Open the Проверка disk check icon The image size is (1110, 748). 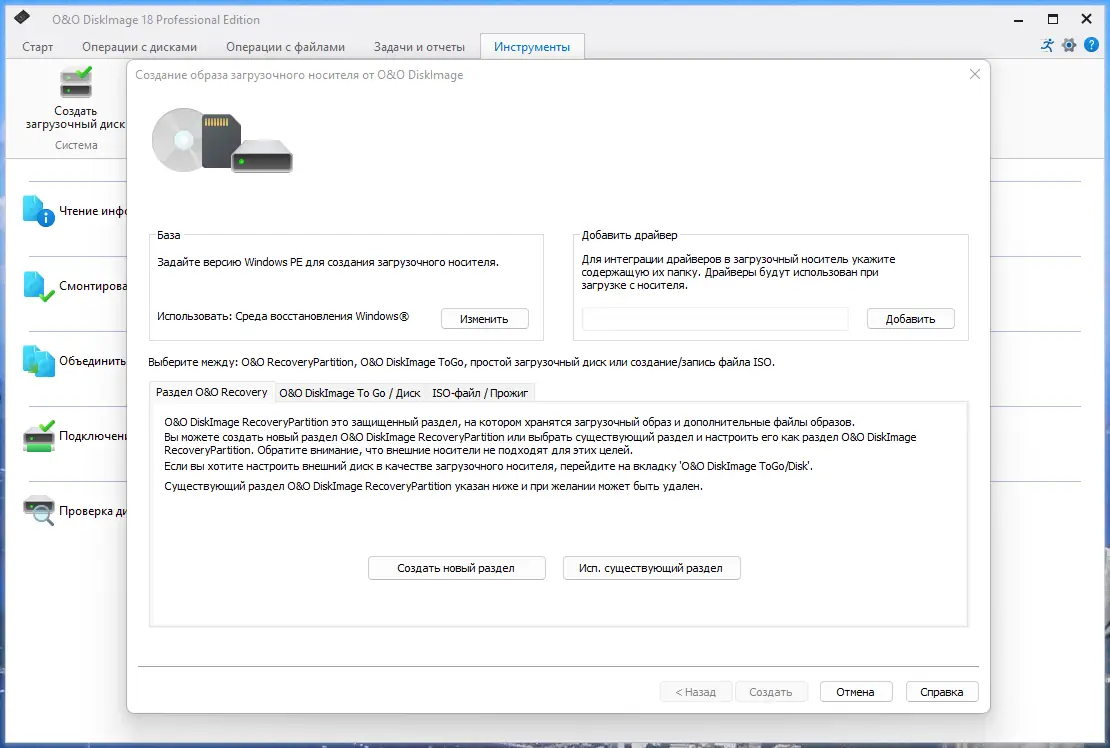pos(38,510)
